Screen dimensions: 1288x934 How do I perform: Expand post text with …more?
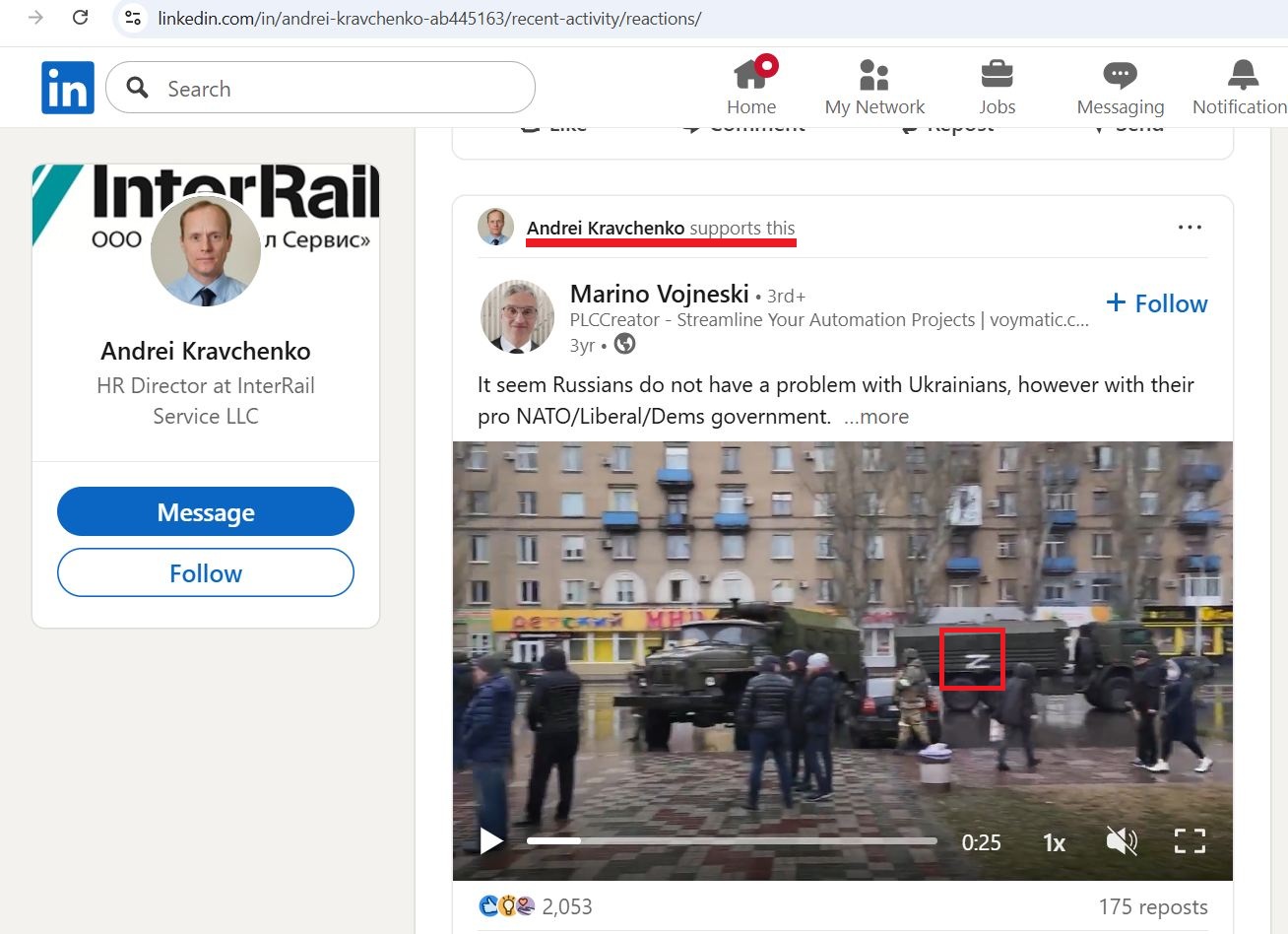click(876, 417)
